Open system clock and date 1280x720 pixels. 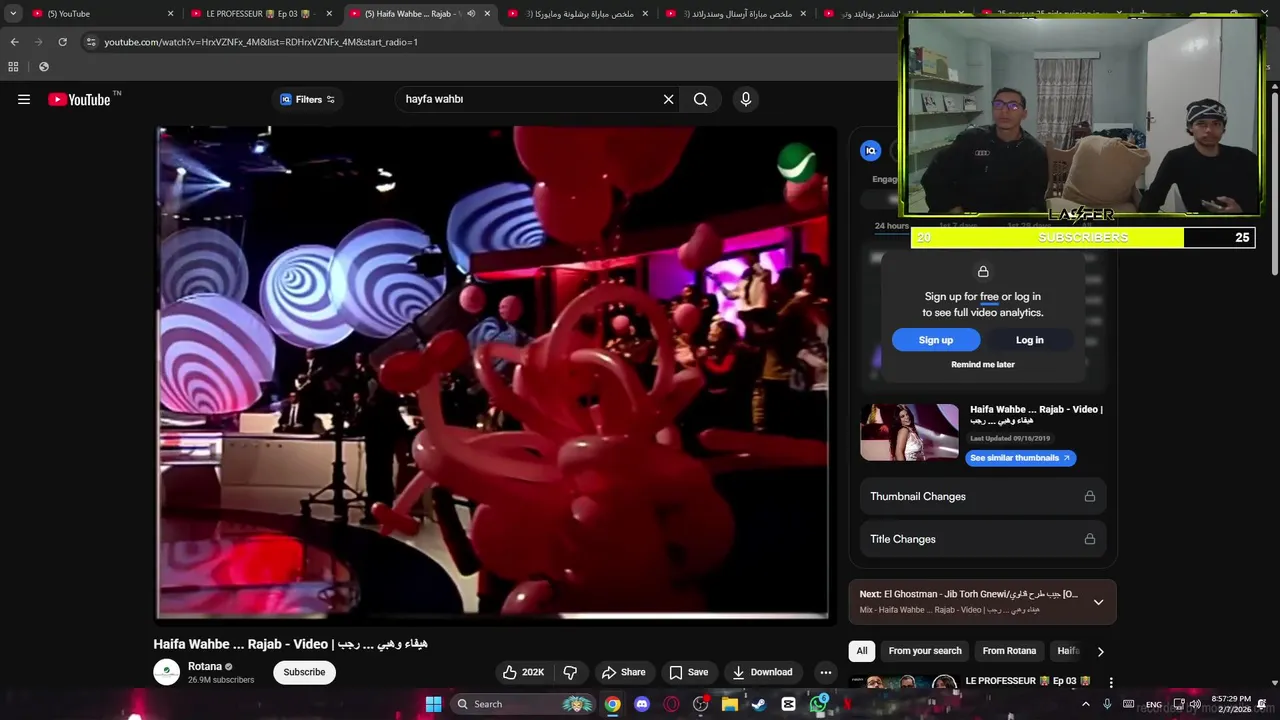[x=1231, y=704]
